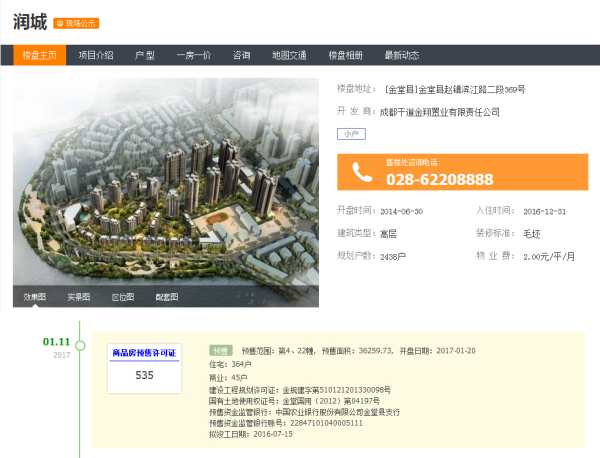Show the 区位图 image category
The width and height of the screenshot is (600, 458).
[x=122, y=297]
